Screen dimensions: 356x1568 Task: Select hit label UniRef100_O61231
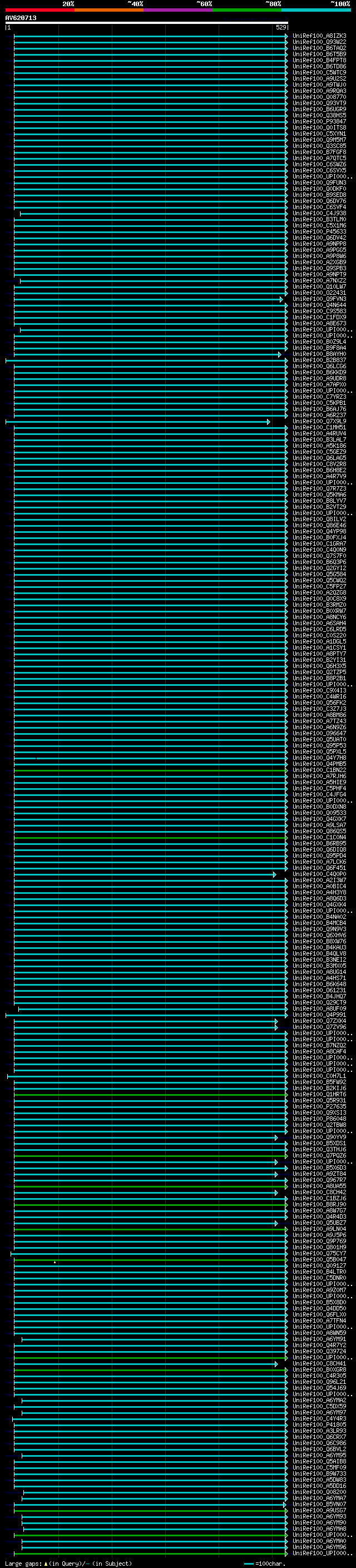[x=319, y=991]
